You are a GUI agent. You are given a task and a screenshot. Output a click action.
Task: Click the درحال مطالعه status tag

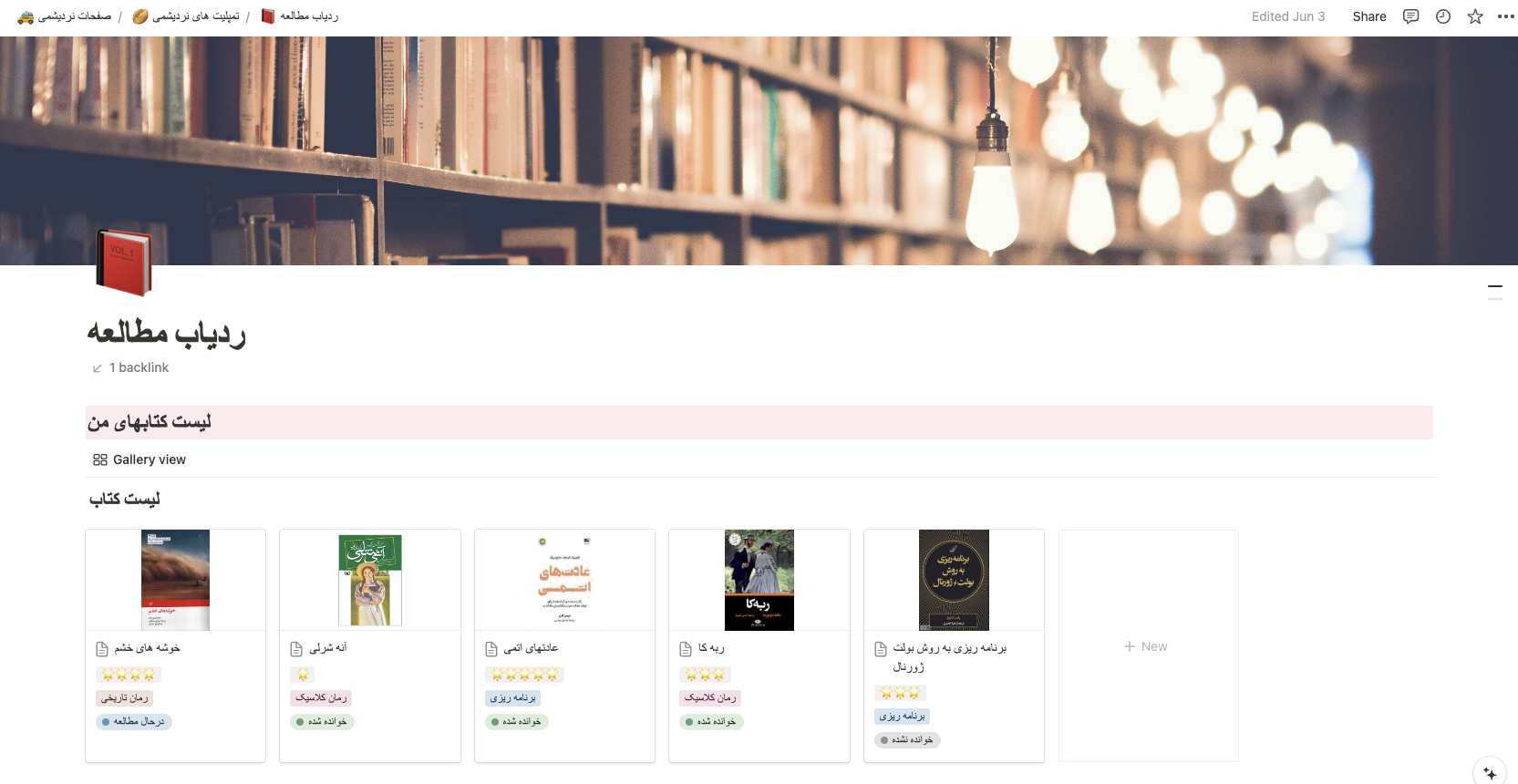134,722
